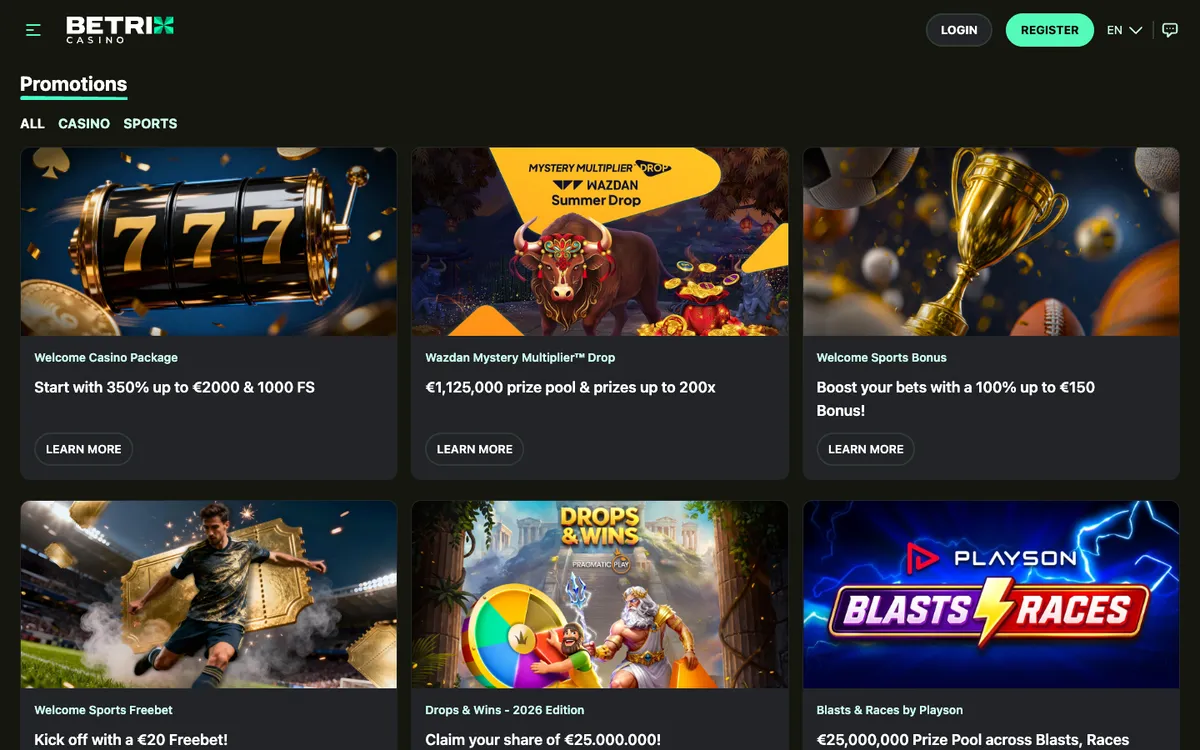Image resolution: width=1200 pixels, height=750 pixels.
Task: Open the Drops & Wins banner image
Action: coord(600,594)
